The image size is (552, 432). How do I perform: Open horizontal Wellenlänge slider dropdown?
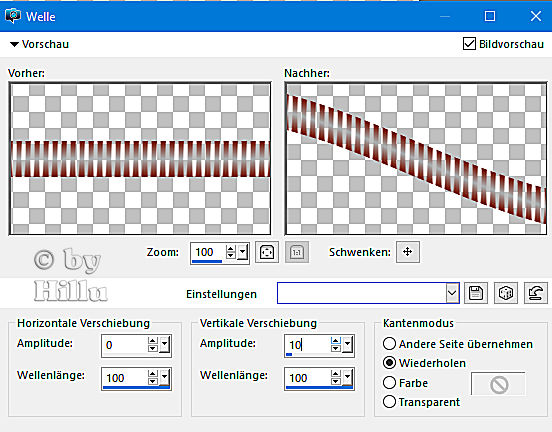coord(164,377)
